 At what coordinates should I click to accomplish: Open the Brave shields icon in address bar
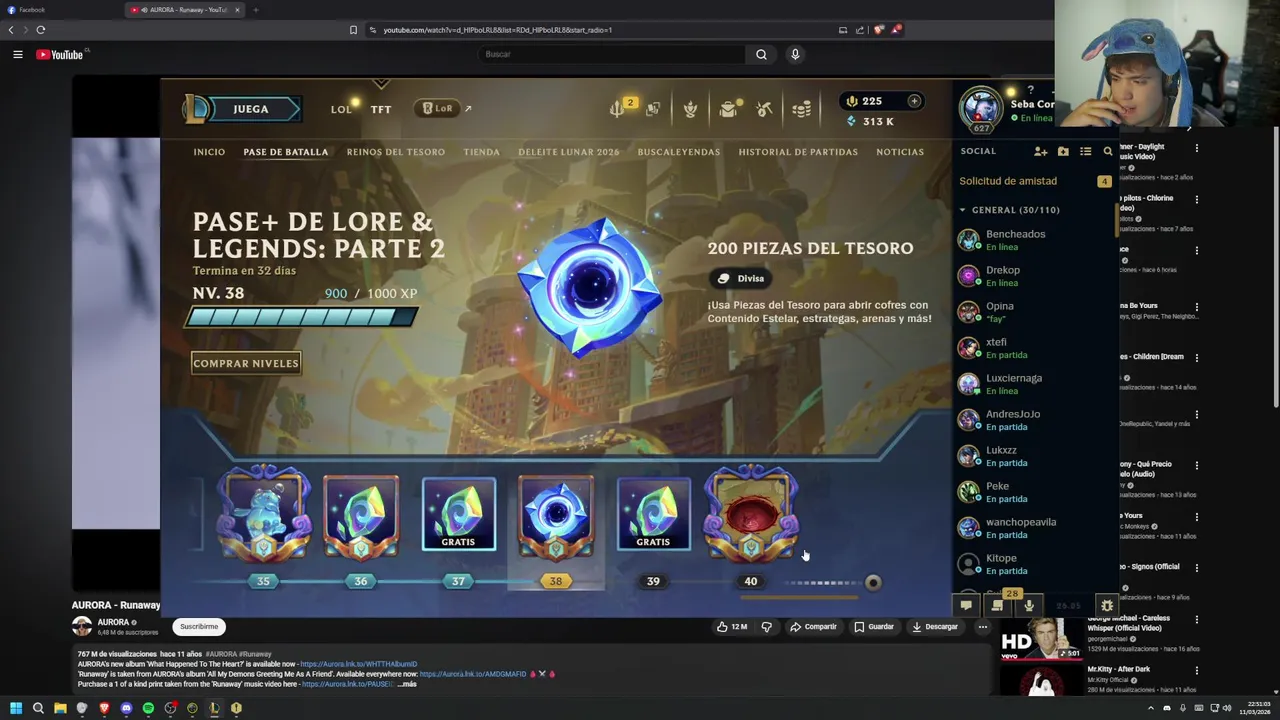(878, 30)
